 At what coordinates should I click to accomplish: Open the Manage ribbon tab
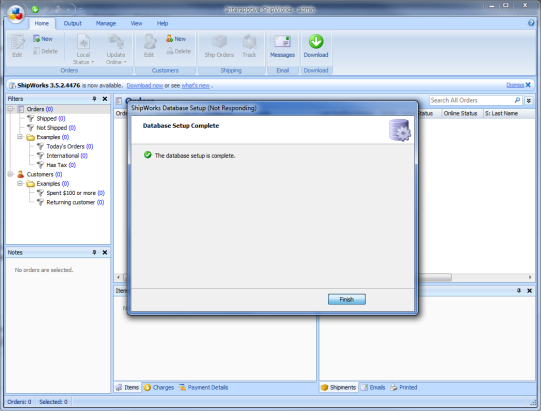pos(106,23)
